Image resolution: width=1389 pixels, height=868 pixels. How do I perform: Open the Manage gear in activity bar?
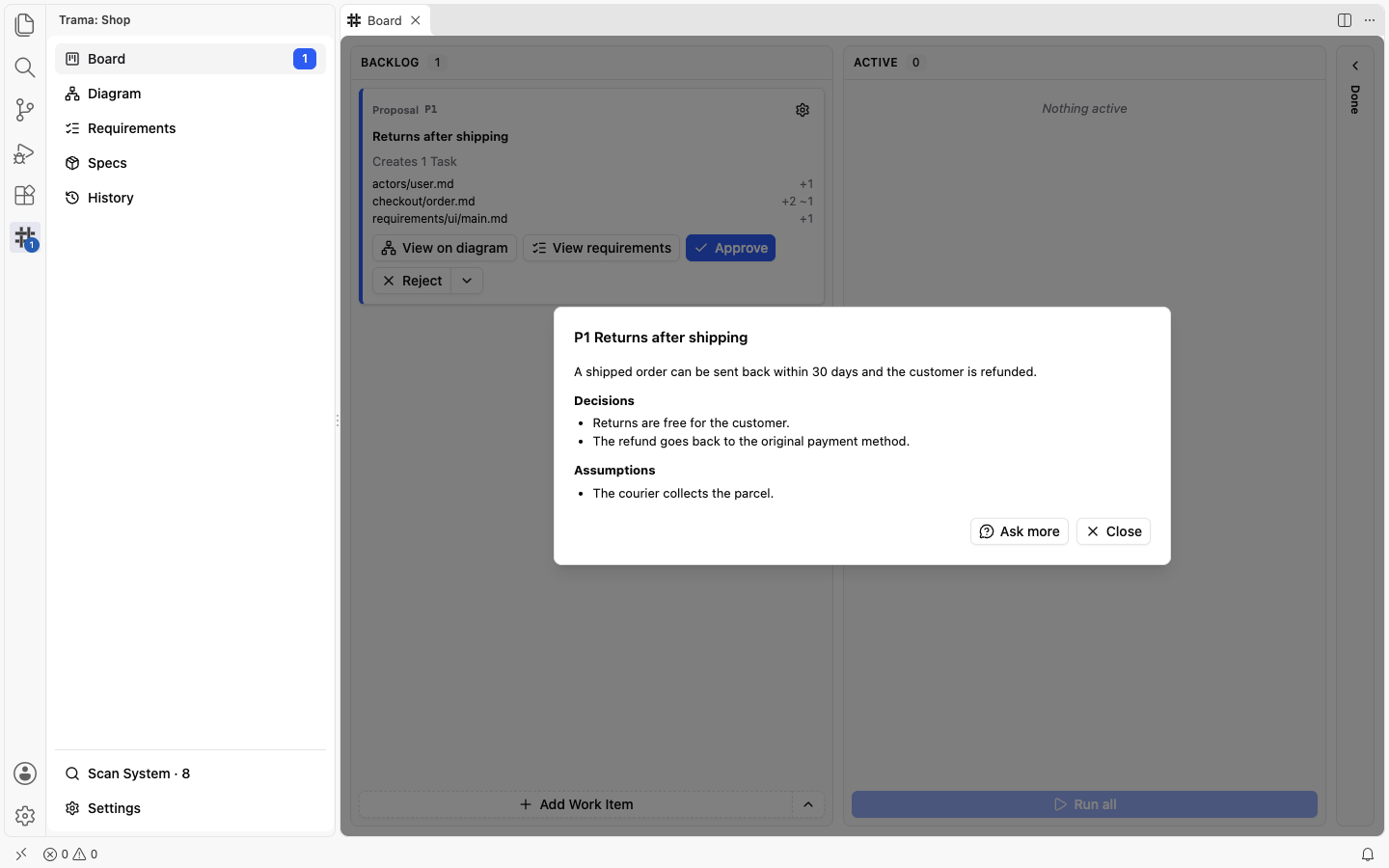(x=25, y=816)
